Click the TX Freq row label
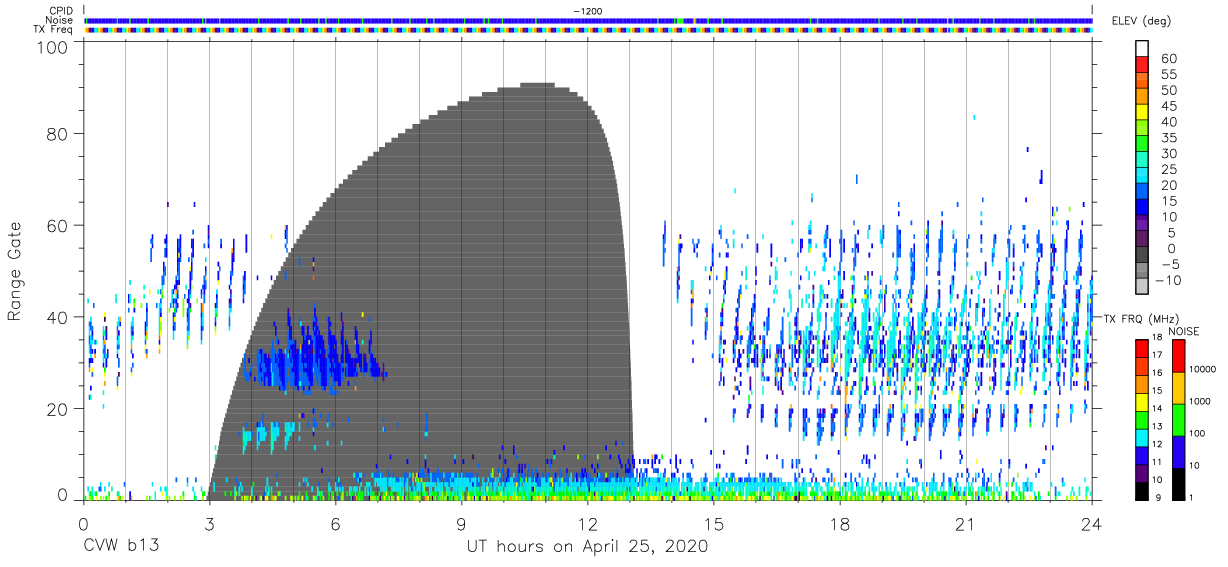The height and width of the screenshot is (567, 1228). pyautogui.click(x=54, y=29)
